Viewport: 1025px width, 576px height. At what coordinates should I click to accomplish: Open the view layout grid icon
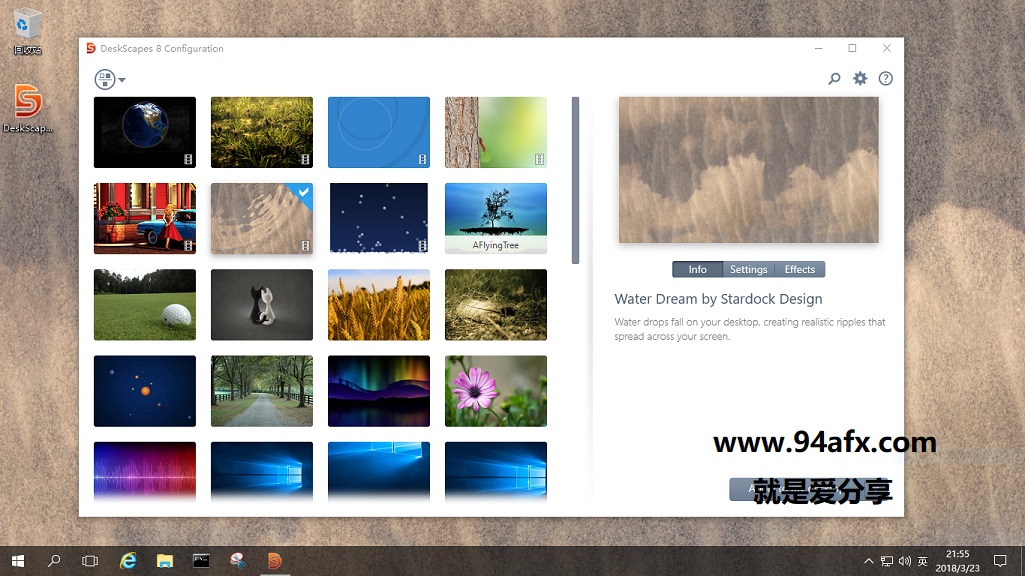(x=105, y=79)
